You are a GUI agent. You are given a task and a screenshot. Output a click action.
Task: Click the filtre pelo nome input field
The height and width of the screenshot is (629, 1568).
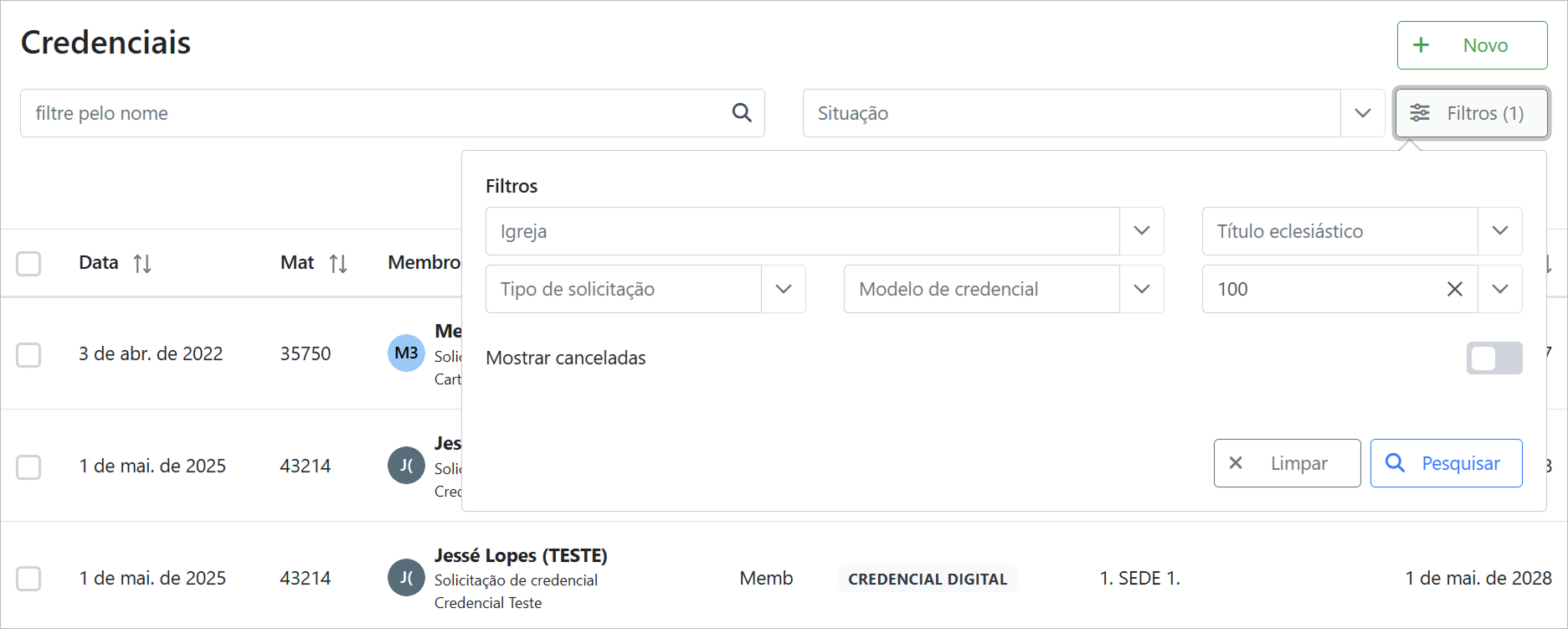click(x=377, y=113)
